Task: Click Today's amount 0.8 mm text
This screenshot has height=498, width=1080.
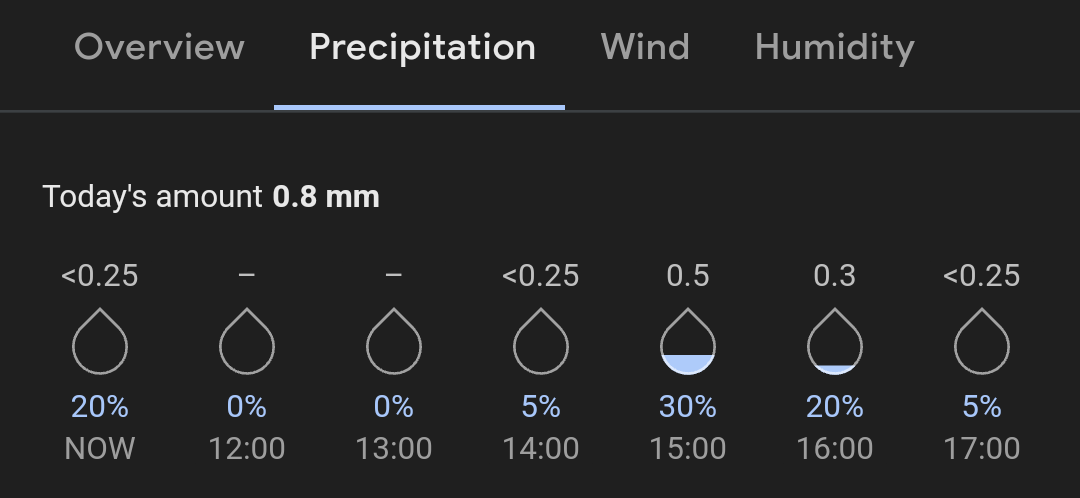Action: pos(211,197)
